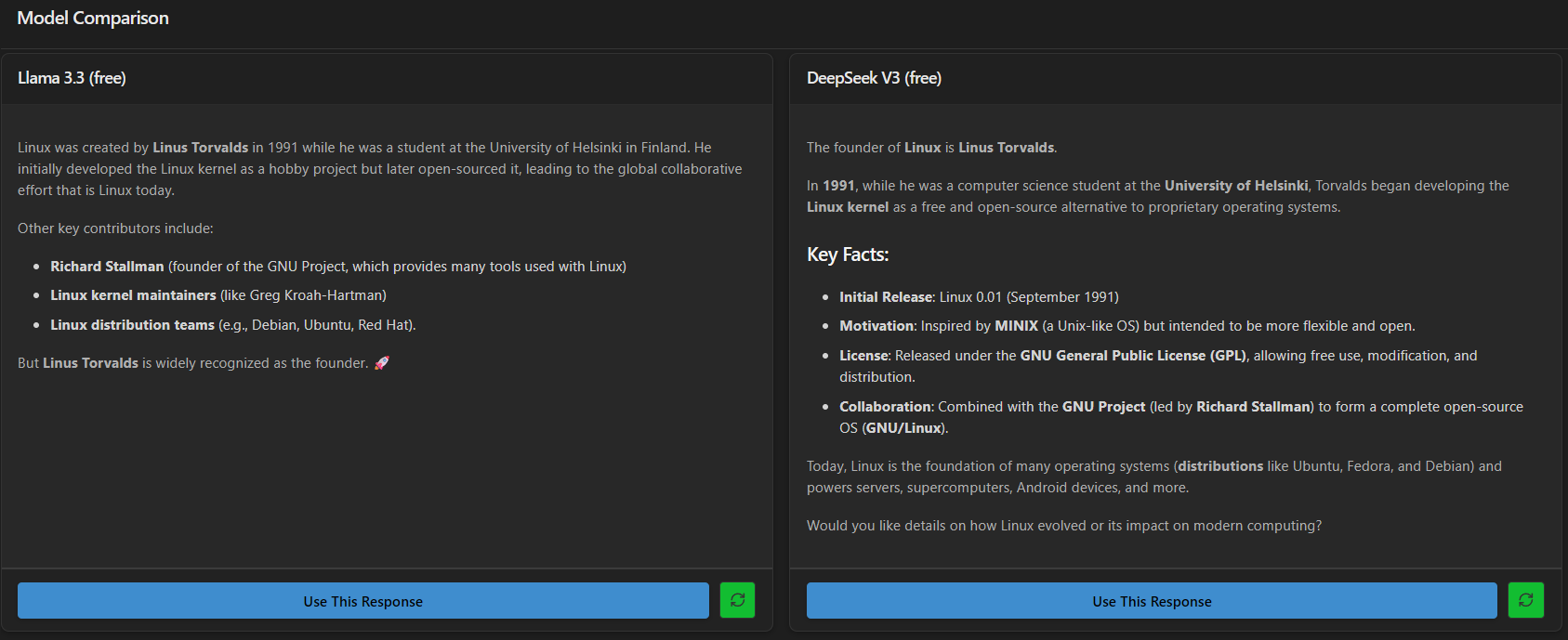Screen dimensions: 1568x640
Task: Click Use This Response under Llama 3.3
Action: [362, 601]
